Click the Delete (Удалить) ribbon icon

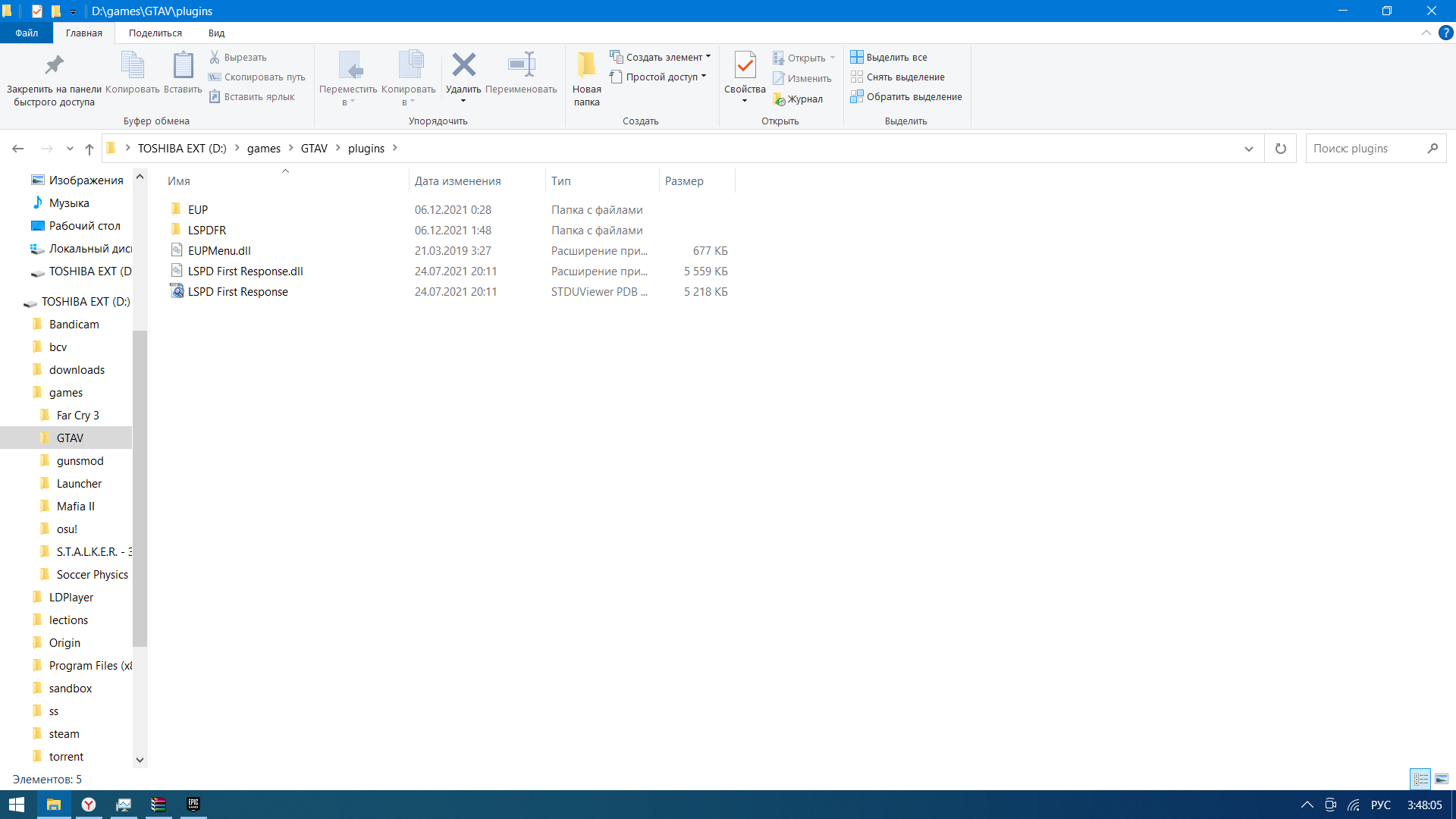point(463,66)
